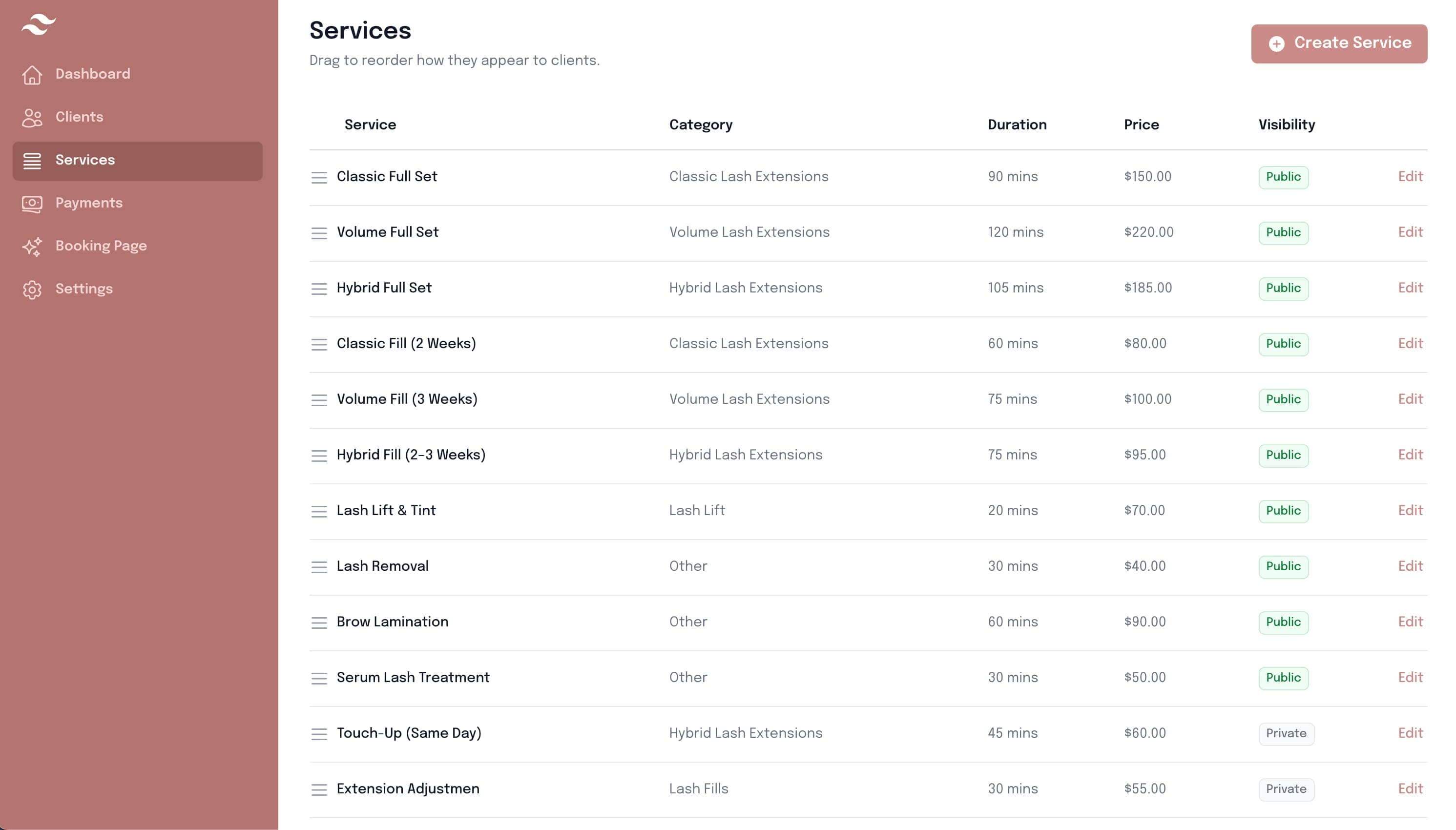
Task: Edit the Volume Full Set service
Action: 1409,232
